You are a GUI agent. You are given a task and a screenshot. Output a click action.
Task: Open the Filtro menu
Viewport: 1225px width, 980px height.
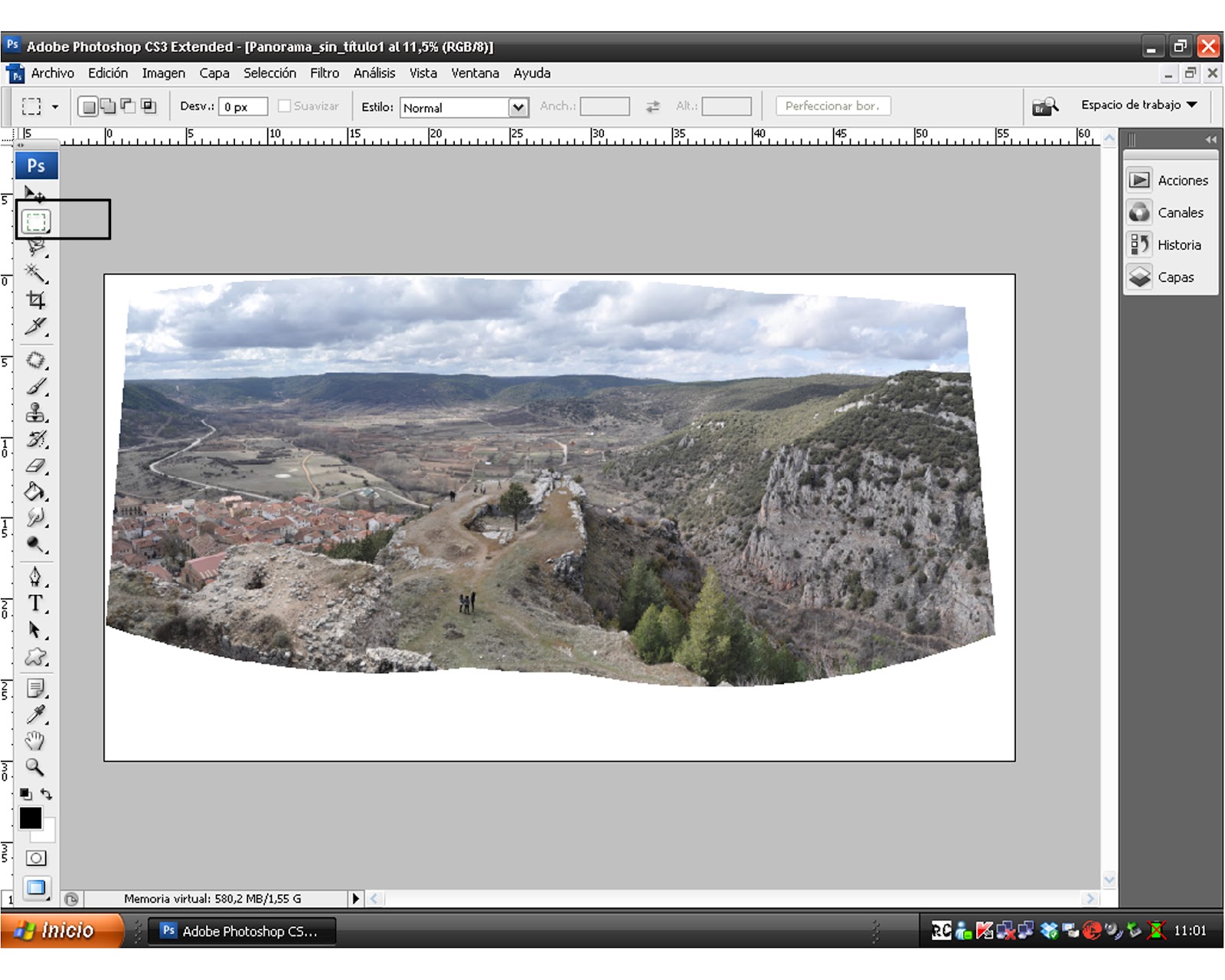click(325, 73)
